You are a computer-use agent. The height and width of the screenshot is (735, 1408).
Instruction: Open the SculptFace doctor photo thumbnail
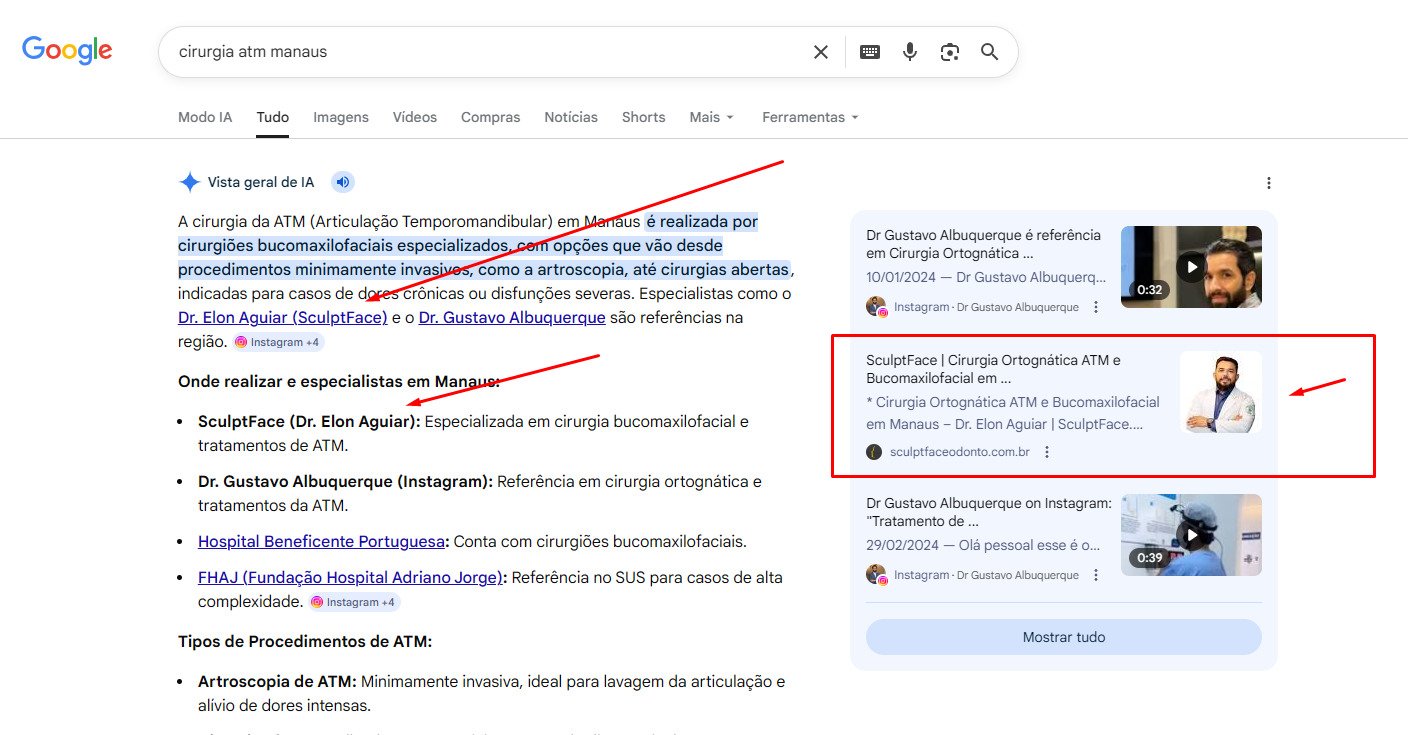coord(1220,392)
